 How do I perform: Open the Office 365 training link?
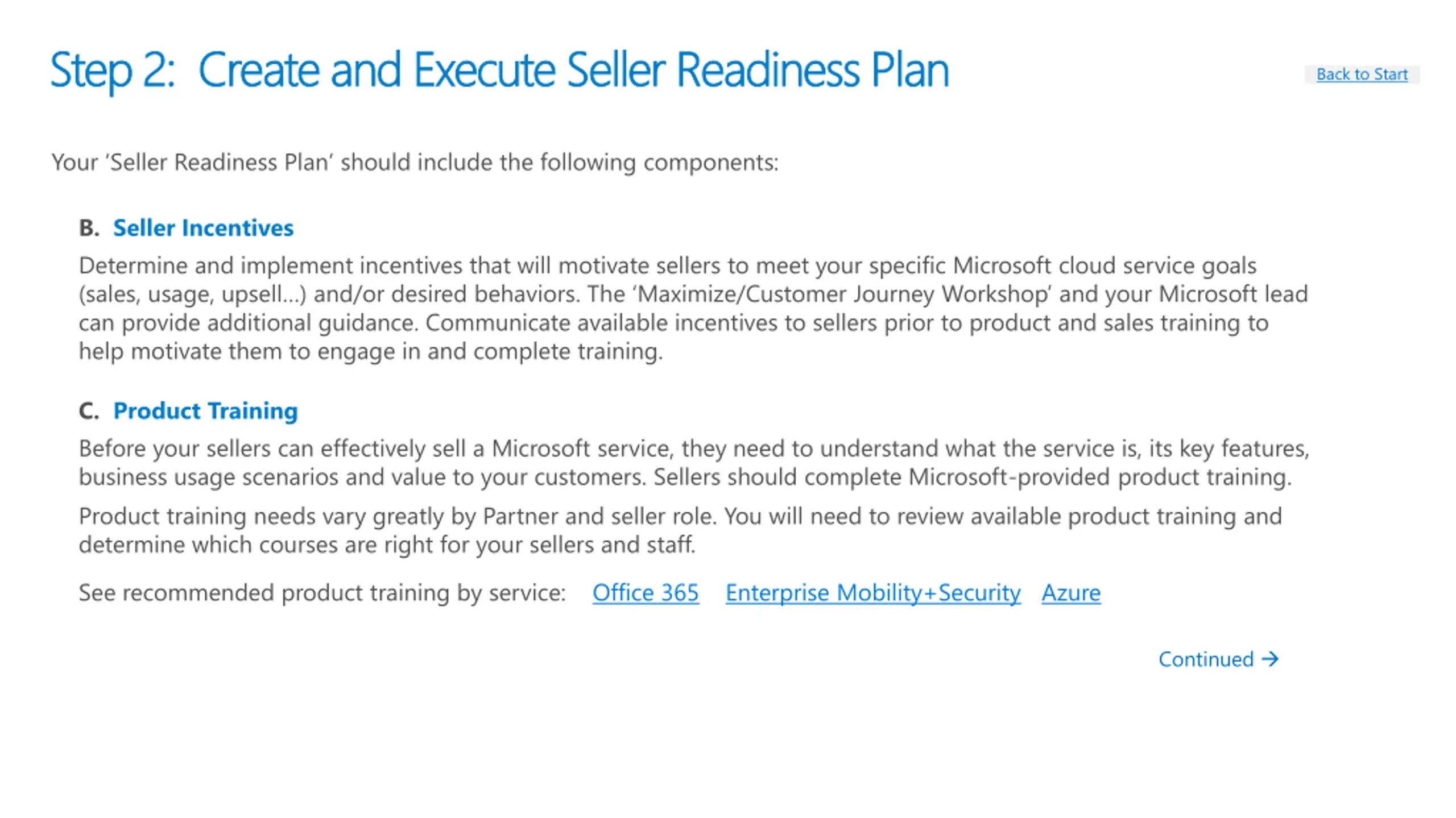click(x=646, y=592)
